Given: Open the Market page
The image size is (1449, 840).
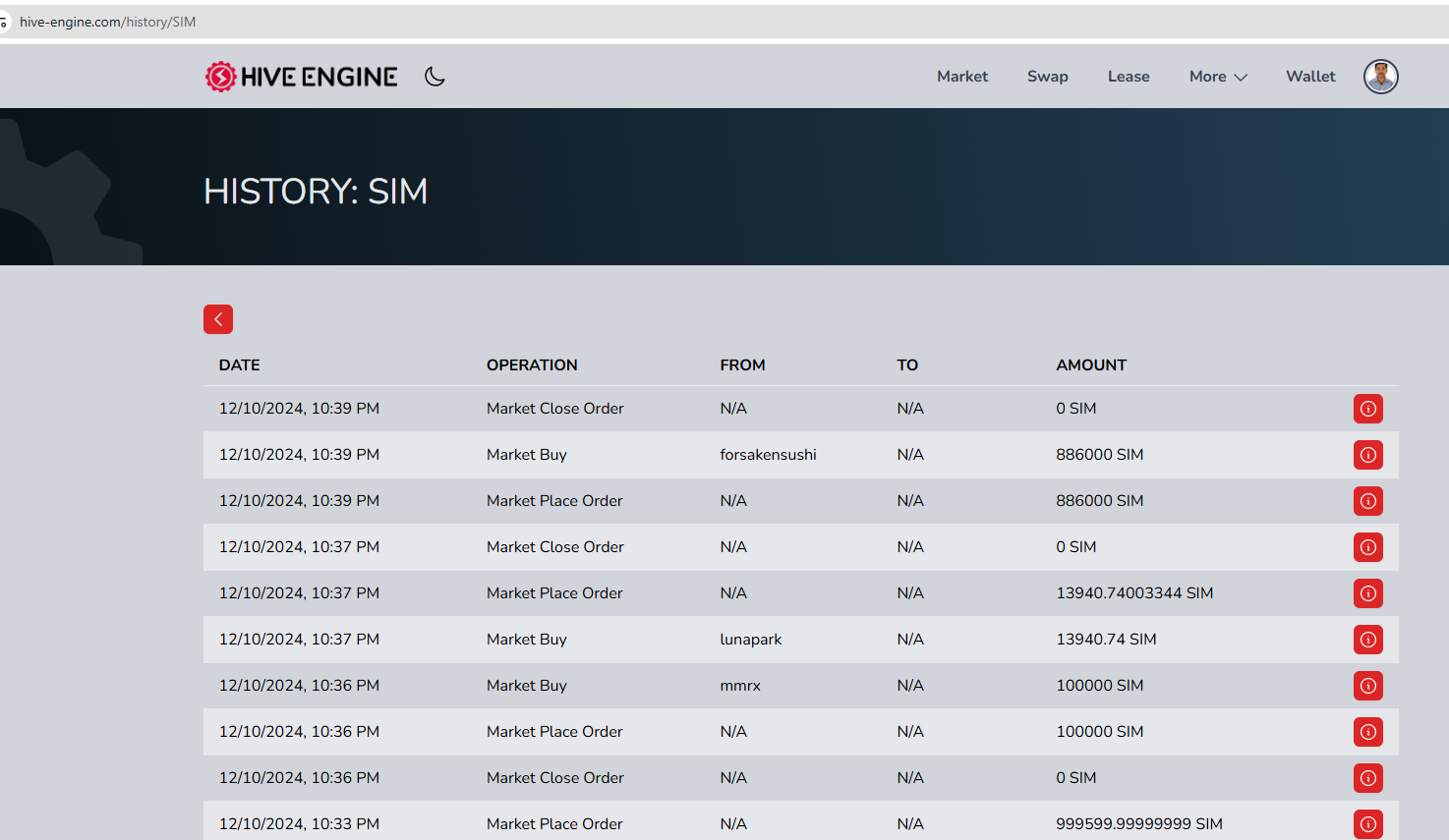Looking at the screenshot, I should 962,77.
